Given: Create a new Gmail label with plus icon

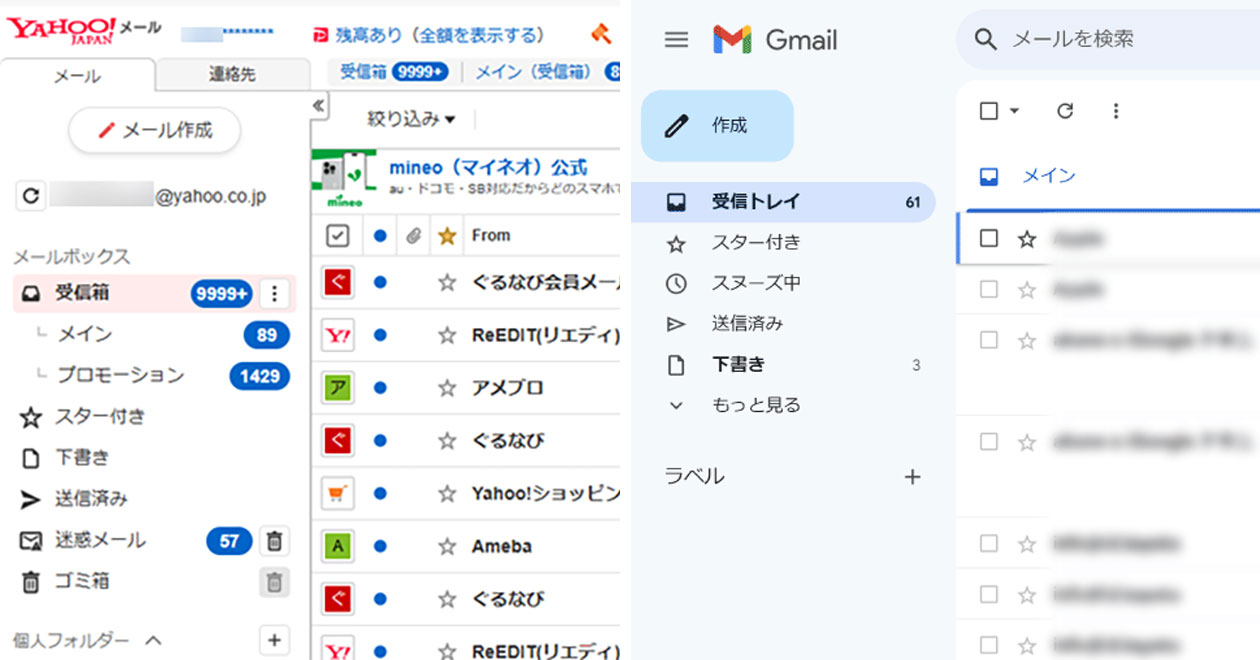Looking at the screenshot, I should coord(912,477).
